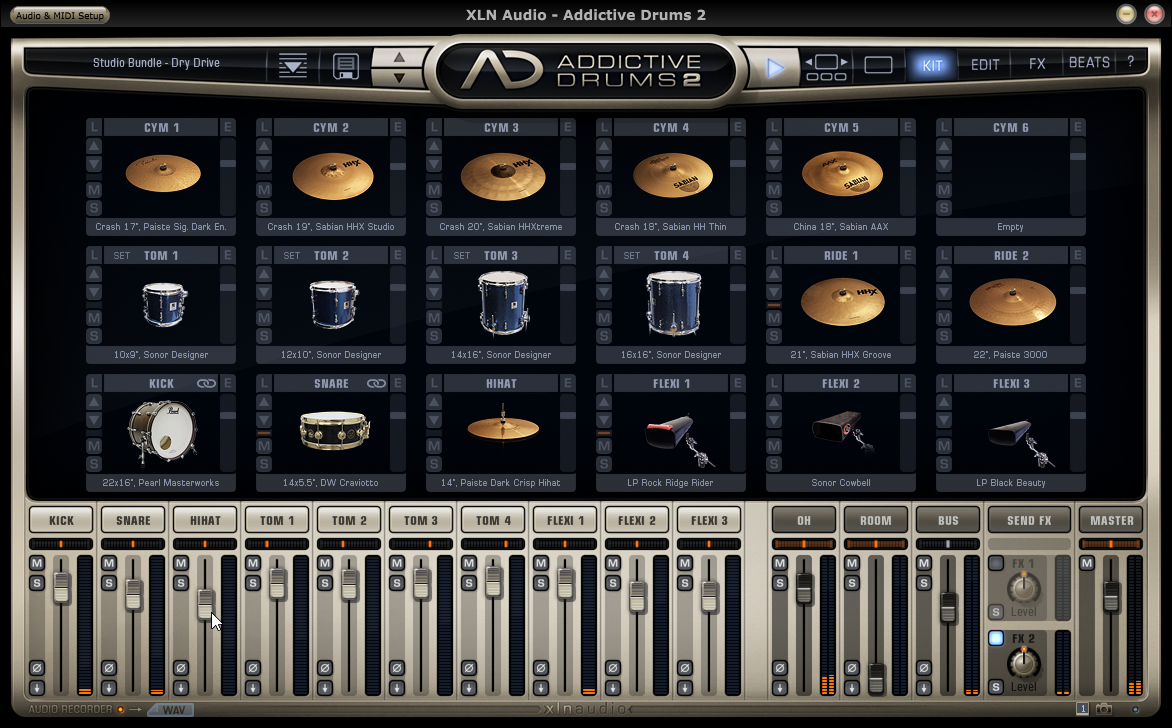Invert phase on the KICK mixer channel
The height and width of the screenshot is (728, 1172).
click(37, 667)
